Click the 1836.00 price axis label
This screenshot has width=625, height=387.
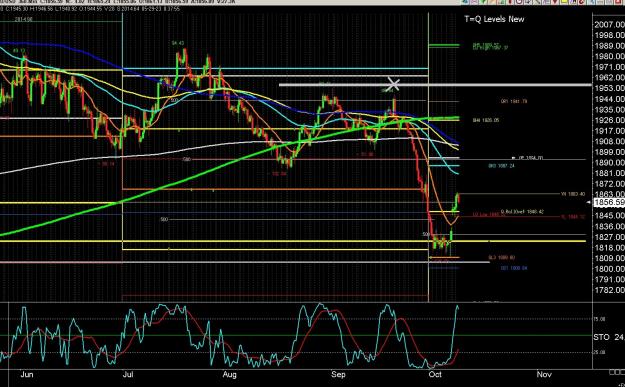(609, 227)
